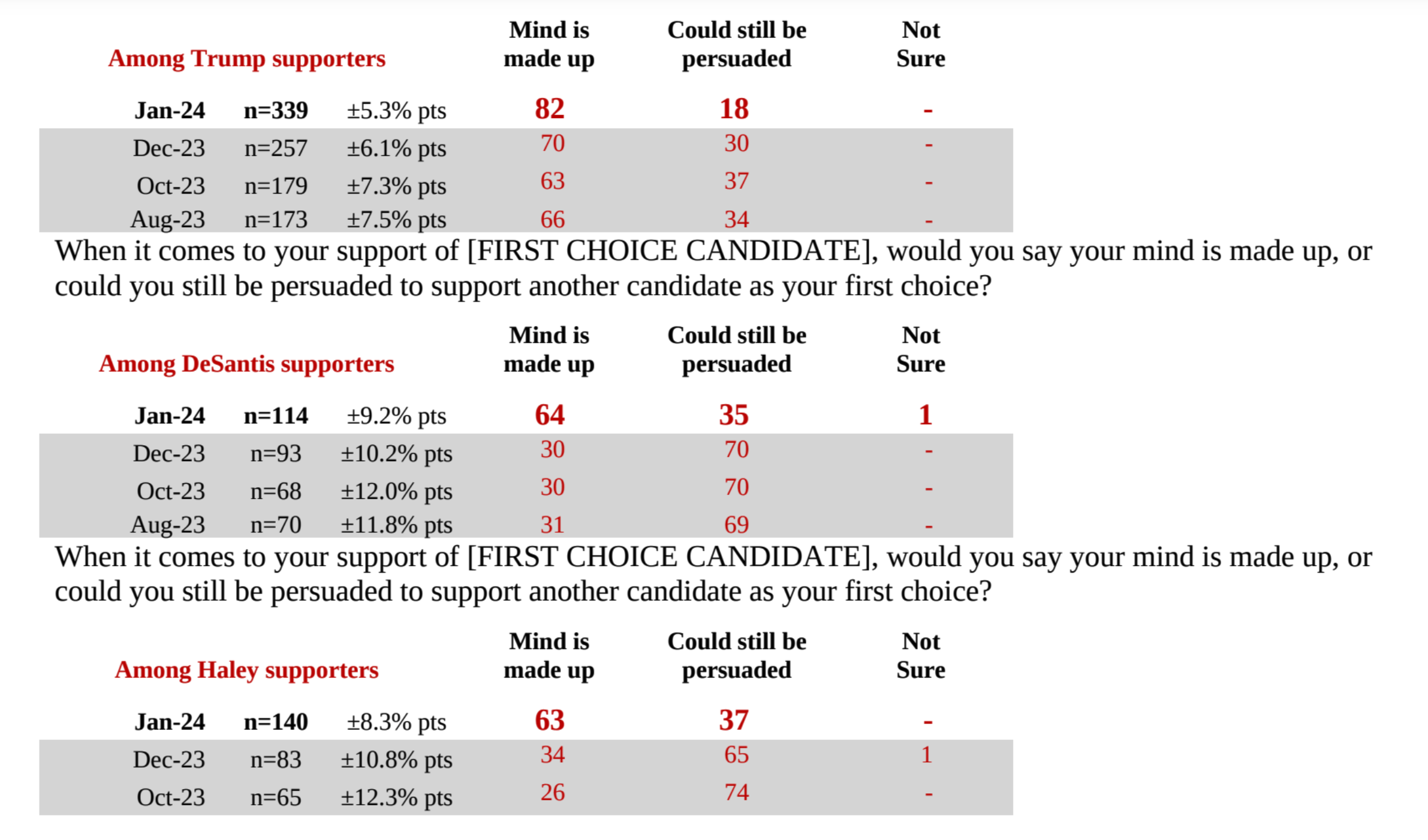
Task: Click 'Could still be persuaded' header in Trump table
Action: point(737,44)
